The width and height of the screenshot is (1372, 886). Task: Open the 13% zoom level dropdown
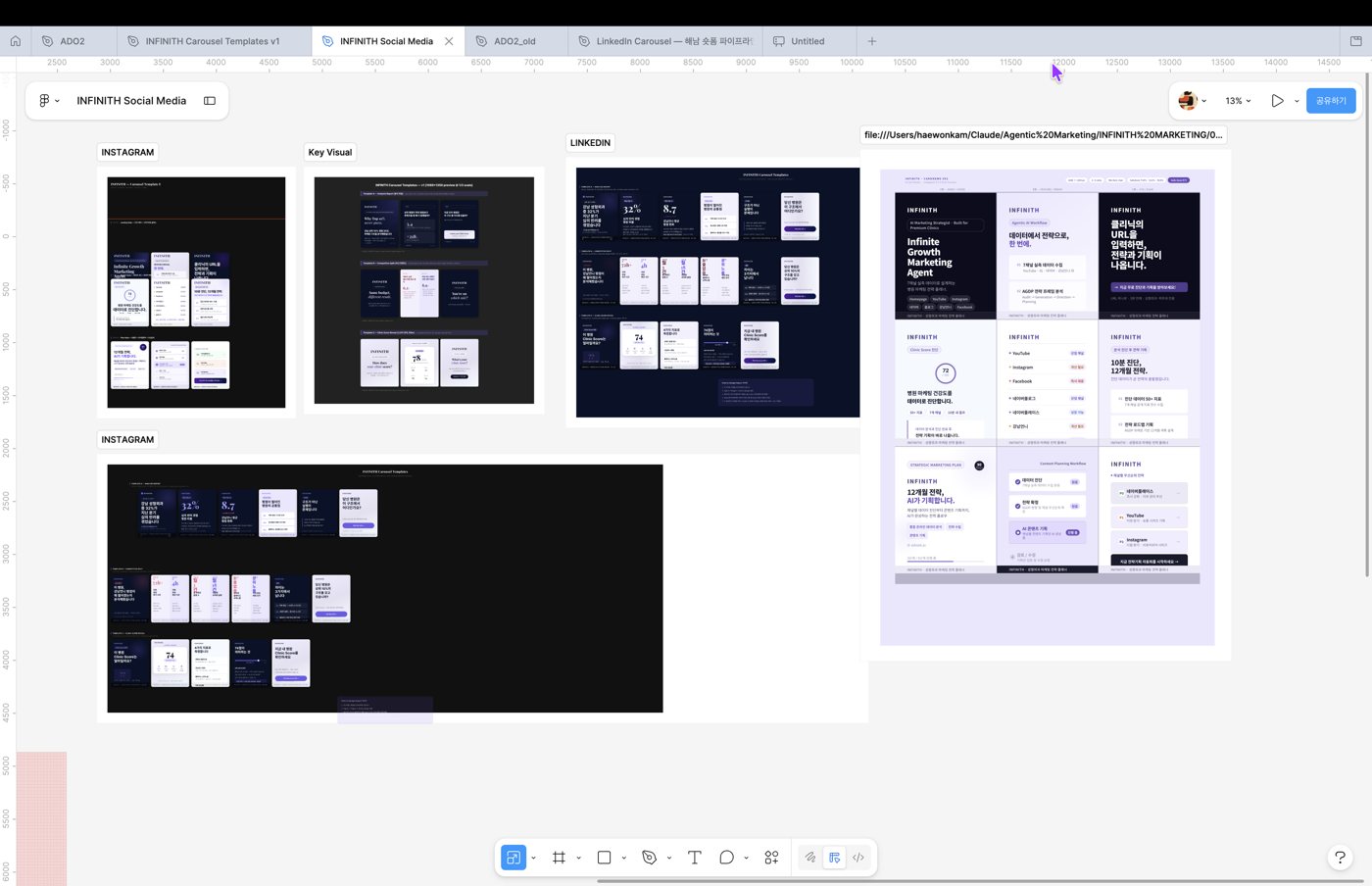(x=1239, y=101)
